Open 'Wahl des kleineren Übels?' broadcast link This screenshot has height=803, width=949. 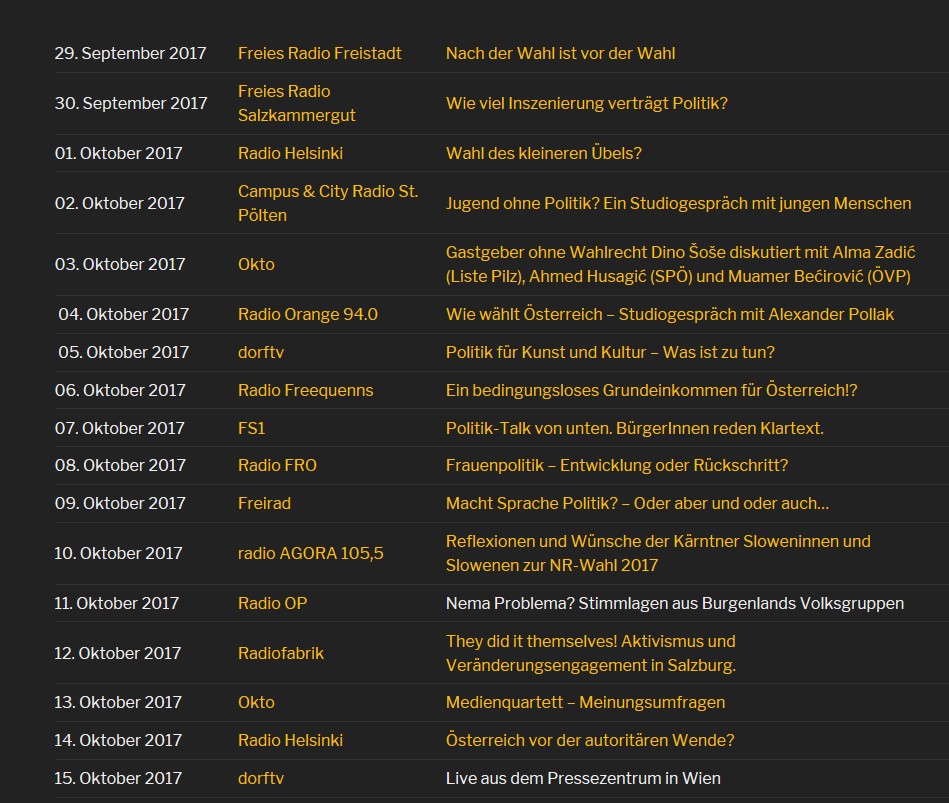(543, 153)
